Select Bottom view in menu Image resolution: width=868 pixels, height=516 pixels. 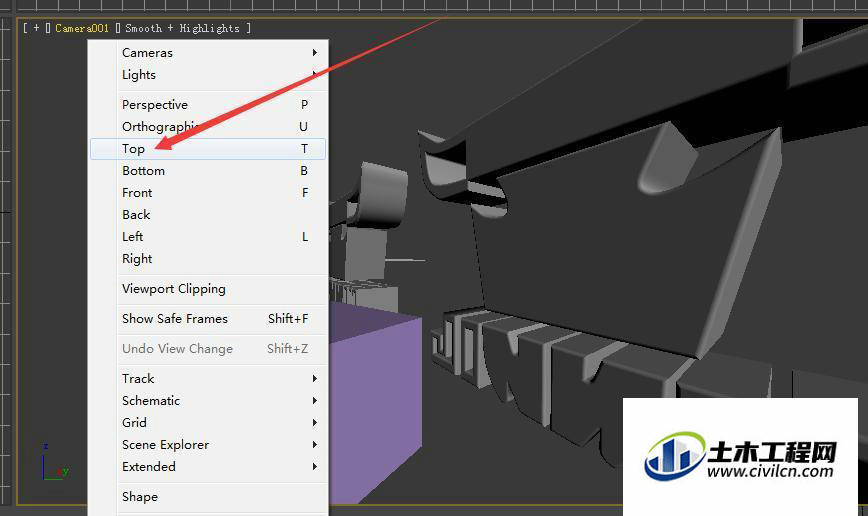point(208,171)
